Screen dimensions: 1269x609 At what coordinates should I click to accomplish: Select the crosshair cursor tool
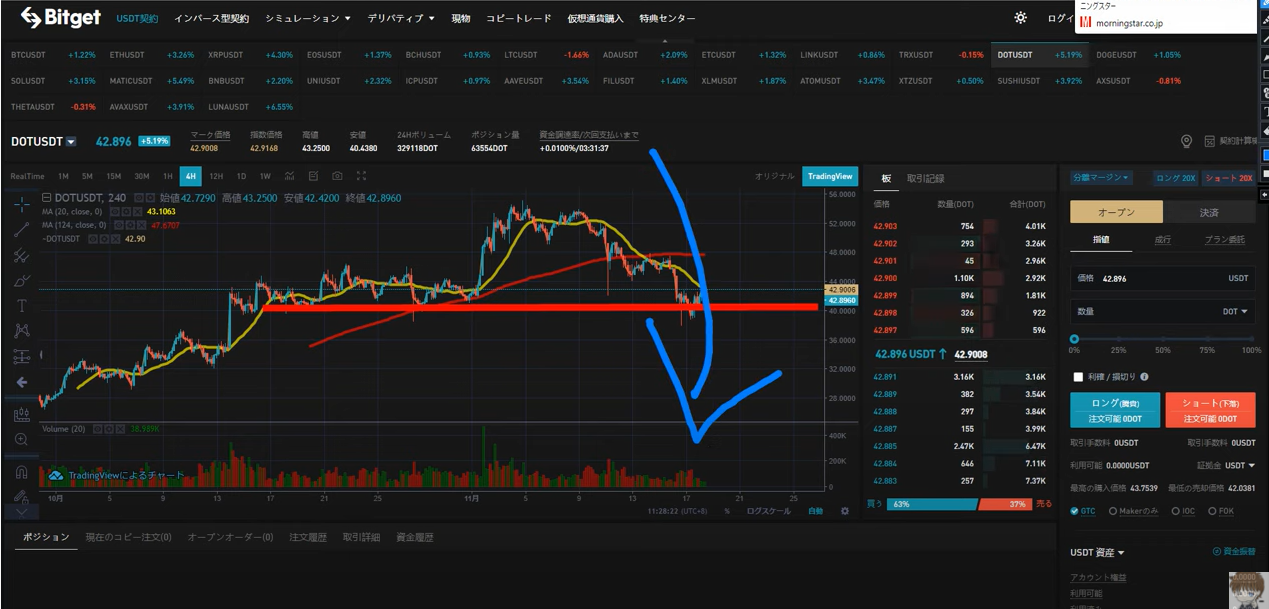click(22, 205)
